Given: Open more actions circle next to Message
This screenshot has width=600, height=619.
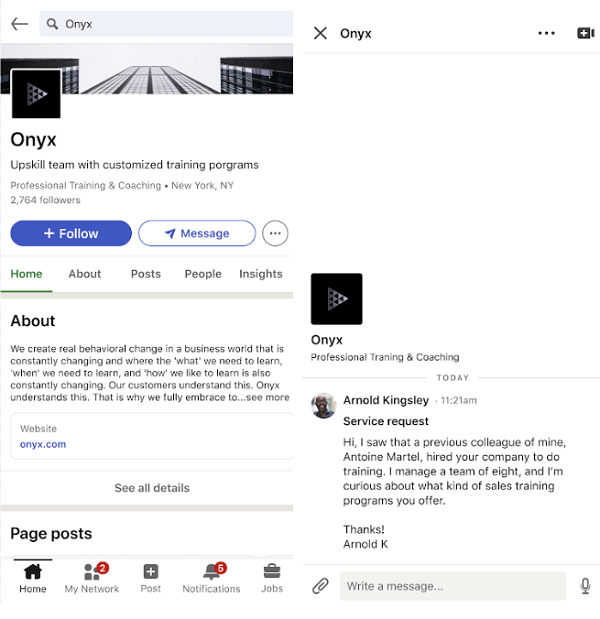Looking at the screenshot, I should [275, 233].
